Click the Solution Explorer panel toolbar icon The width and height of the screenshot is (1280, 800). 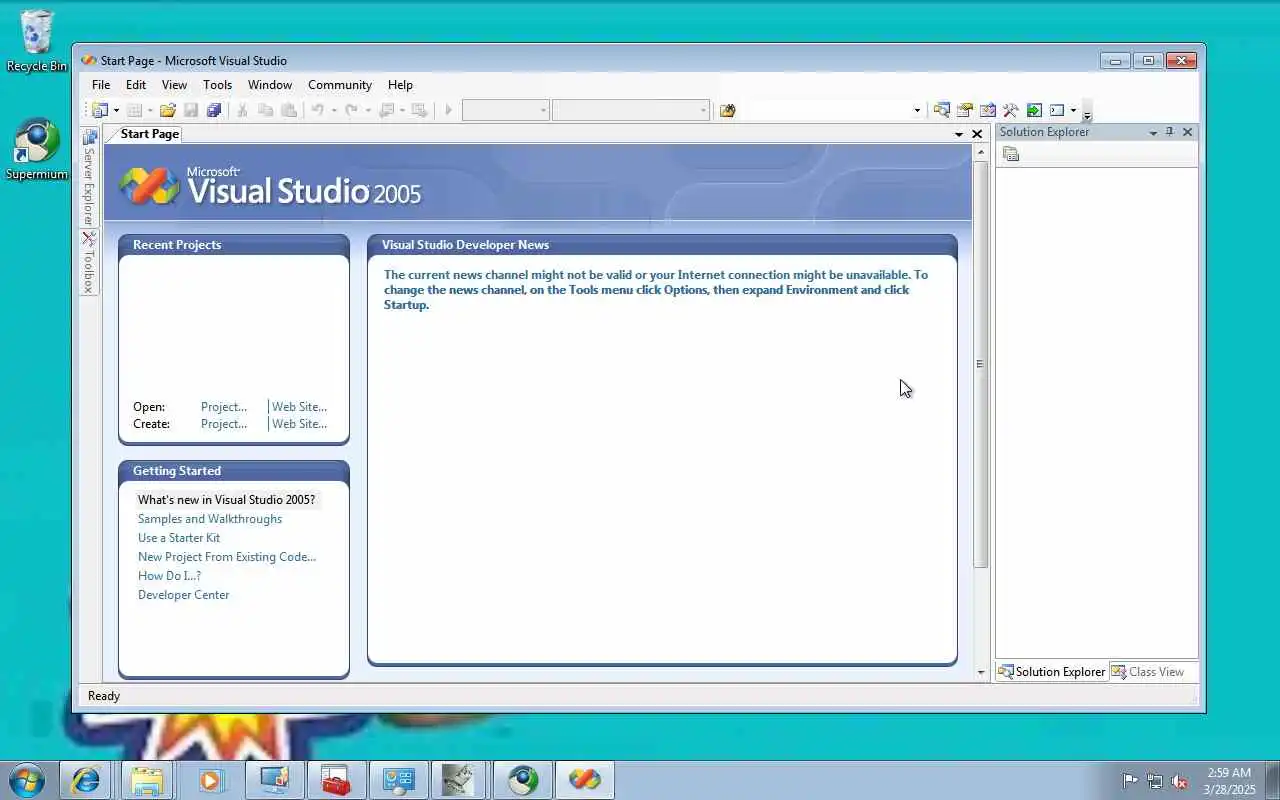point(1011,154)
